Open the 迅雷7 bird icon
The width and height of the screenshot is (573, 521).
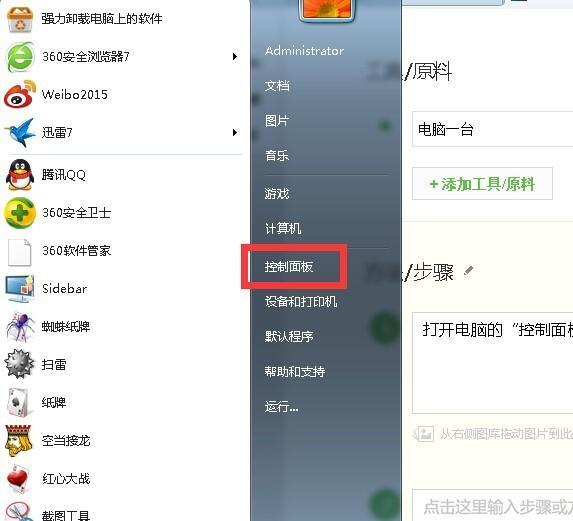(20, 132)
